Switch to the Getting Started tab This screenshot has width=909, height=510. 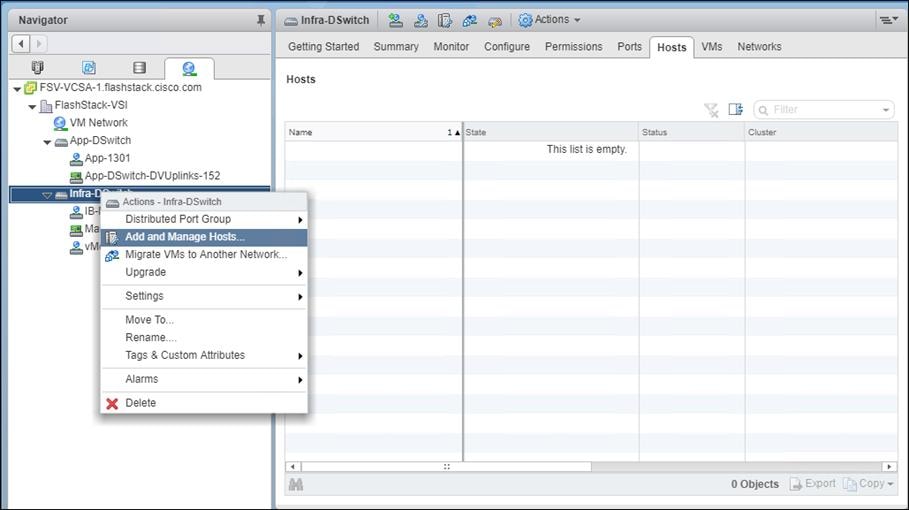323,46
